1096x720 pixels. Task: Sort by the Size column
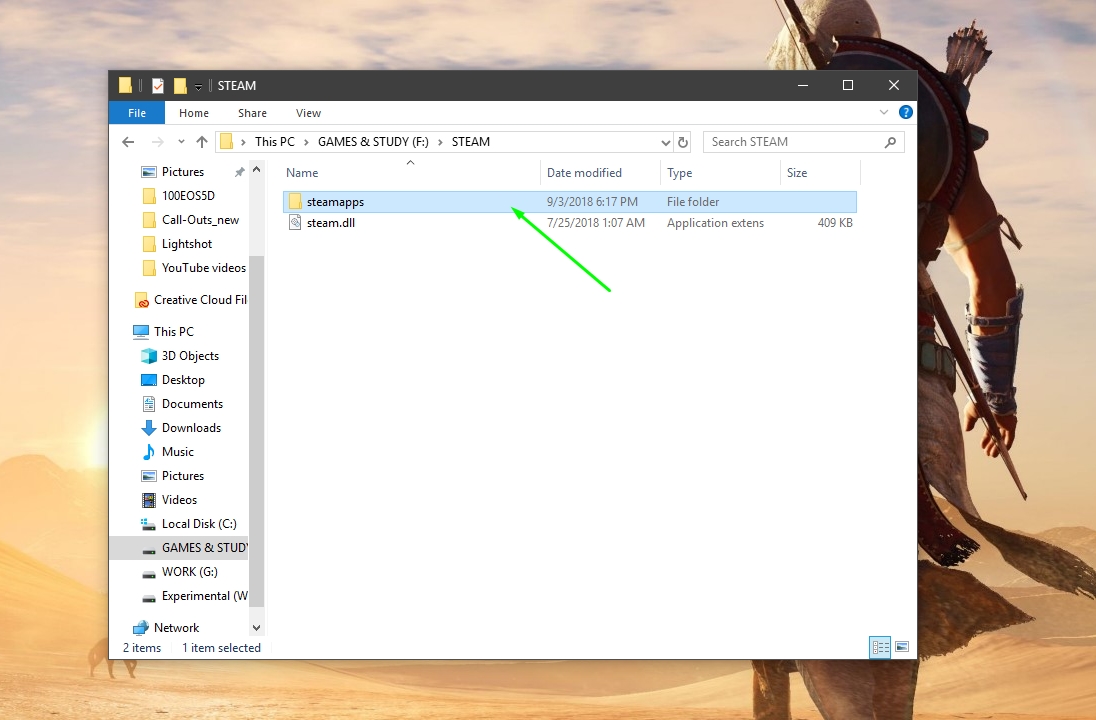coord(797,173)
